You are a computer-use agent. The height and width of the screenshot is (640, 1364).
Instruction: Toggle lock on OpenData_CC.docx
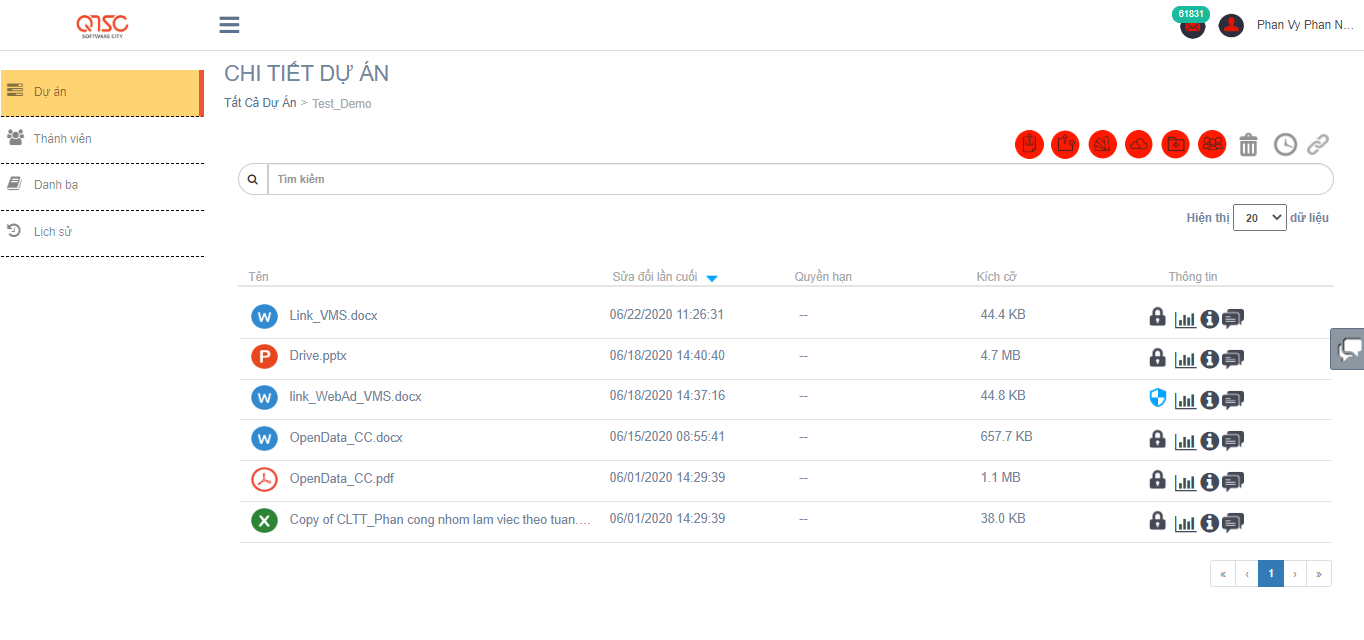coord(1157,440)
